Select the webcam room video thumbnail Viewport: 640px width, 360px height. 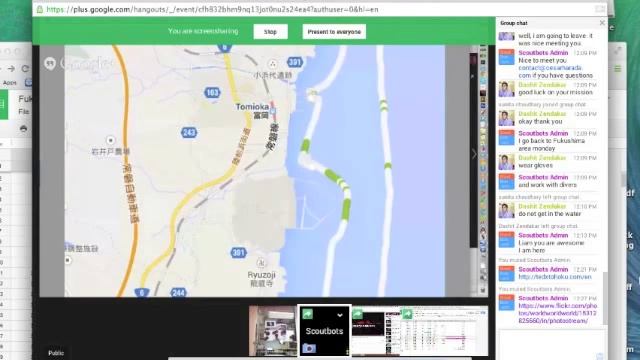click(x=273, y=331)
